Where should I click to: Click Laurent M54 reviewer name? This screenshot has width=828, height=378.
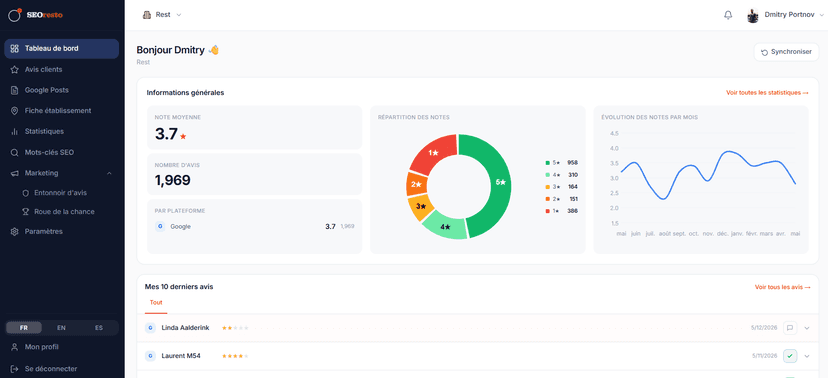181,356
